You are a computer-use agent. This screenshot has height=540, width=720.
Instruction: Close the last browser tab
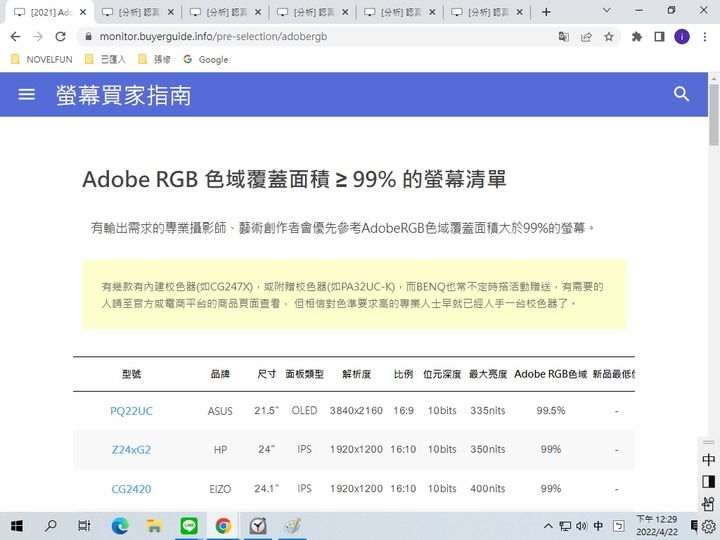point(519,12)
